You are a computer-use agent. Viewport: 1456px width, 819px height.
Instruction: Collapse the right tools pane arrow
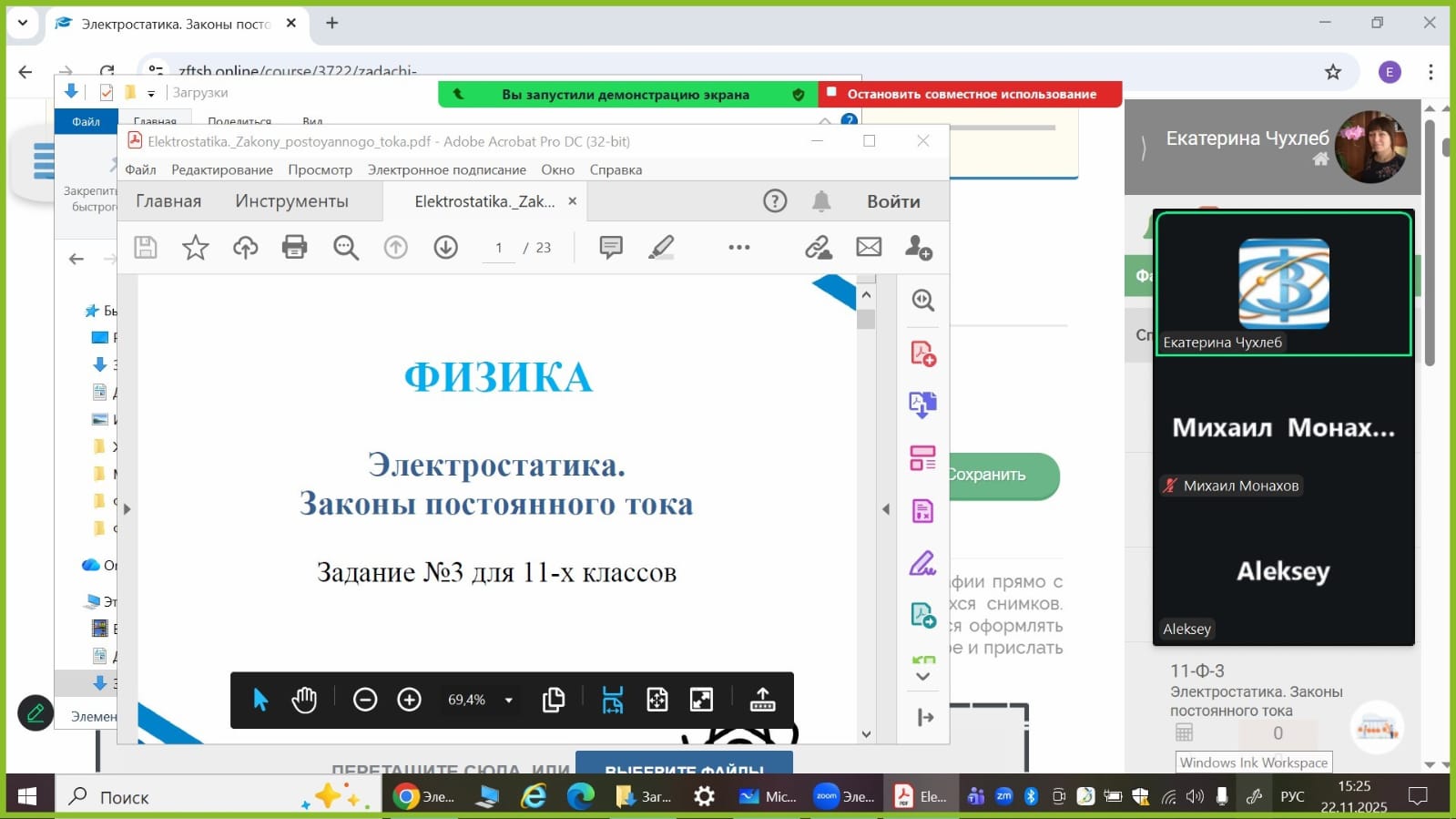886,509
